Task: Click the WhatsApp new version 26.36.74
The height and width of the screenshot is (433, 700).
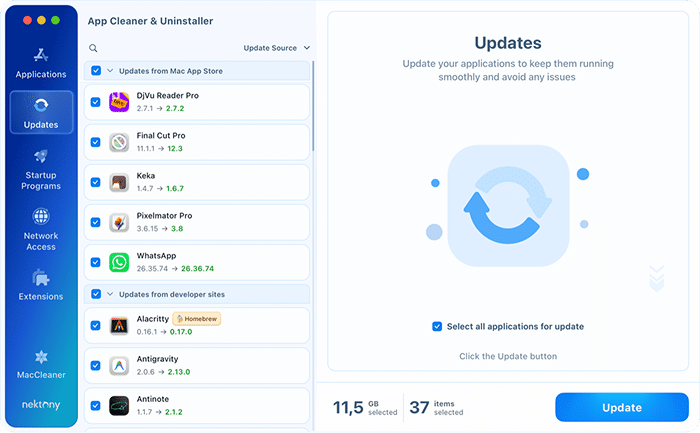Action: tap(197, 268)
